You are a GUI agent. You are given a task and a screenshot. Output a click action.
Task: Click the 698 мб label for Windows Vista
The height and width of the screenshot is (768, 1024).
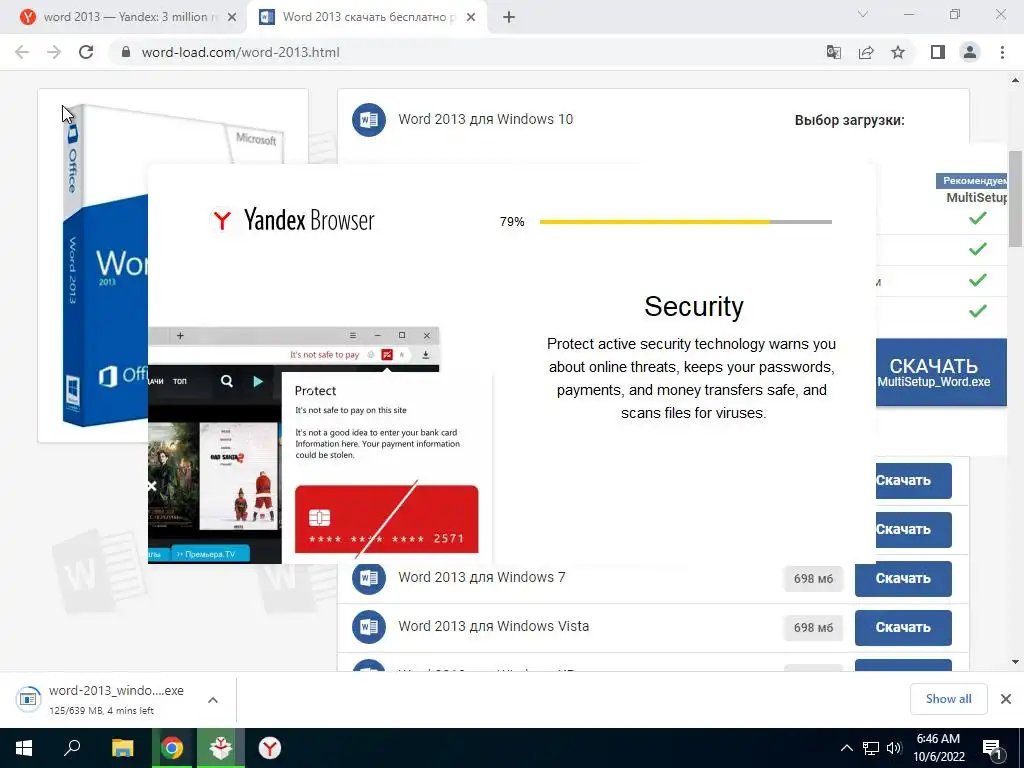pyautogui.click(x=813, y=628)
